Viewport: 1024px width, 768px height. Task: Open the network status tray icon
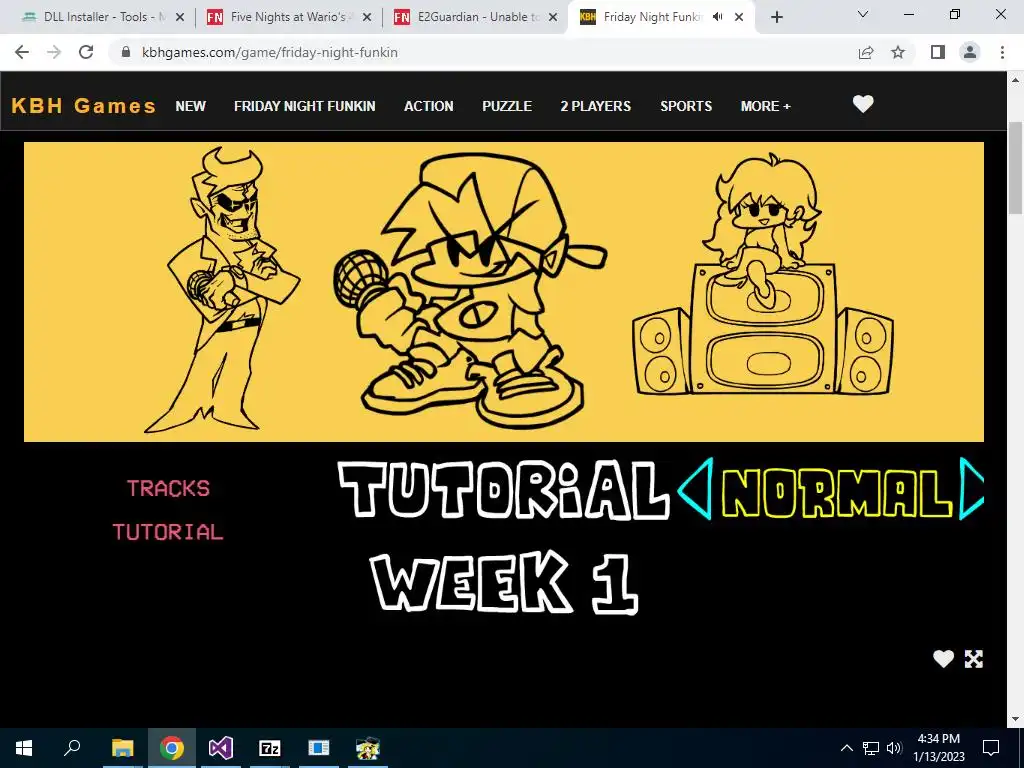[871, 748]
